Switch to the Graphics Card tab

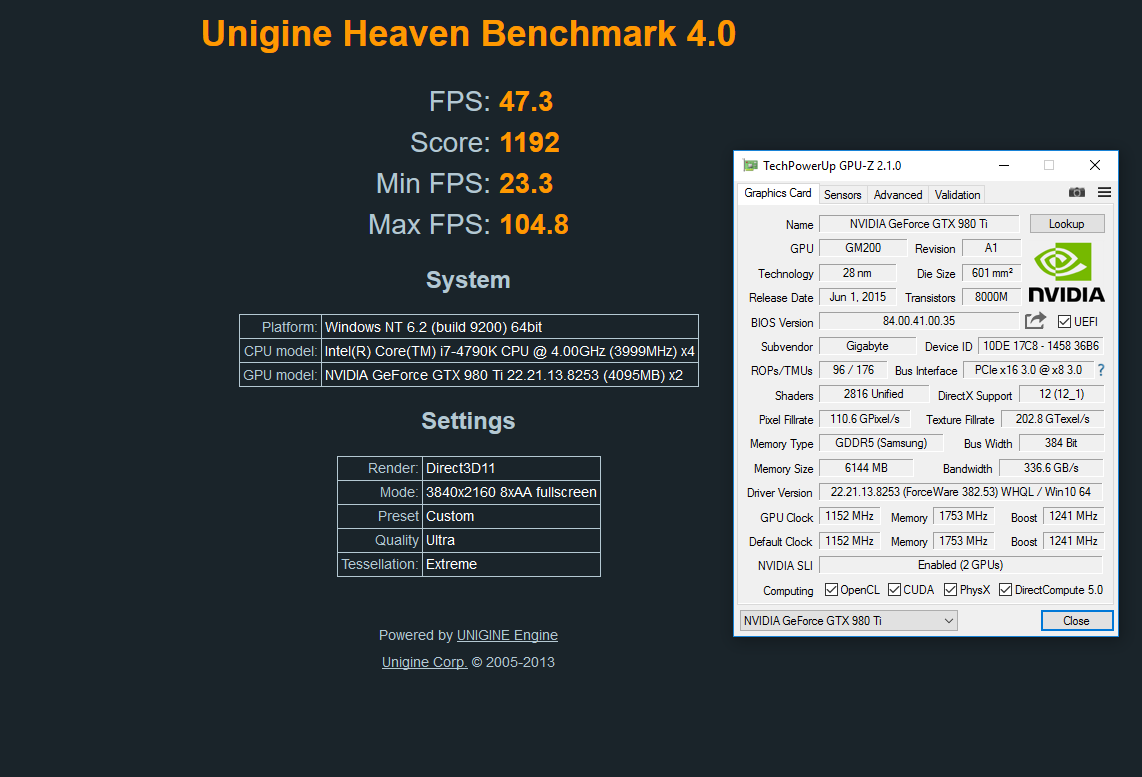click(x=777, y=193)
